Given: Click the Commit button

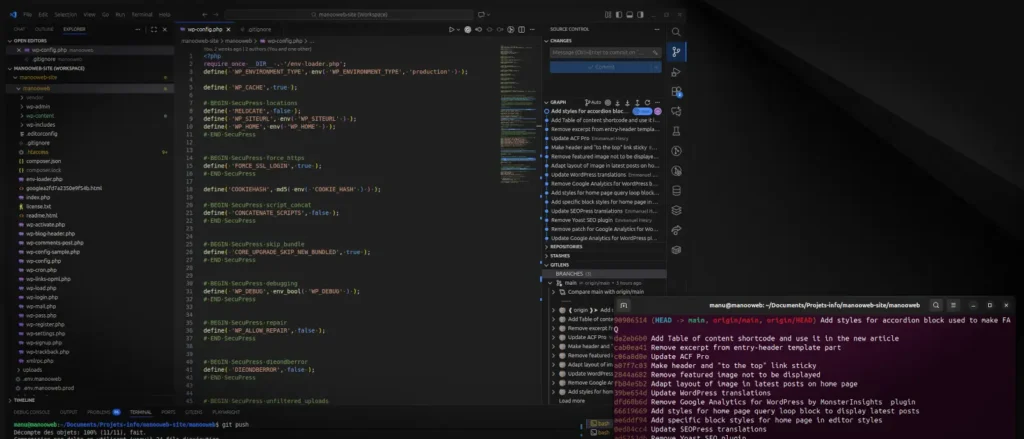Looking at the screenshot, I should click(x=600, y=67).
